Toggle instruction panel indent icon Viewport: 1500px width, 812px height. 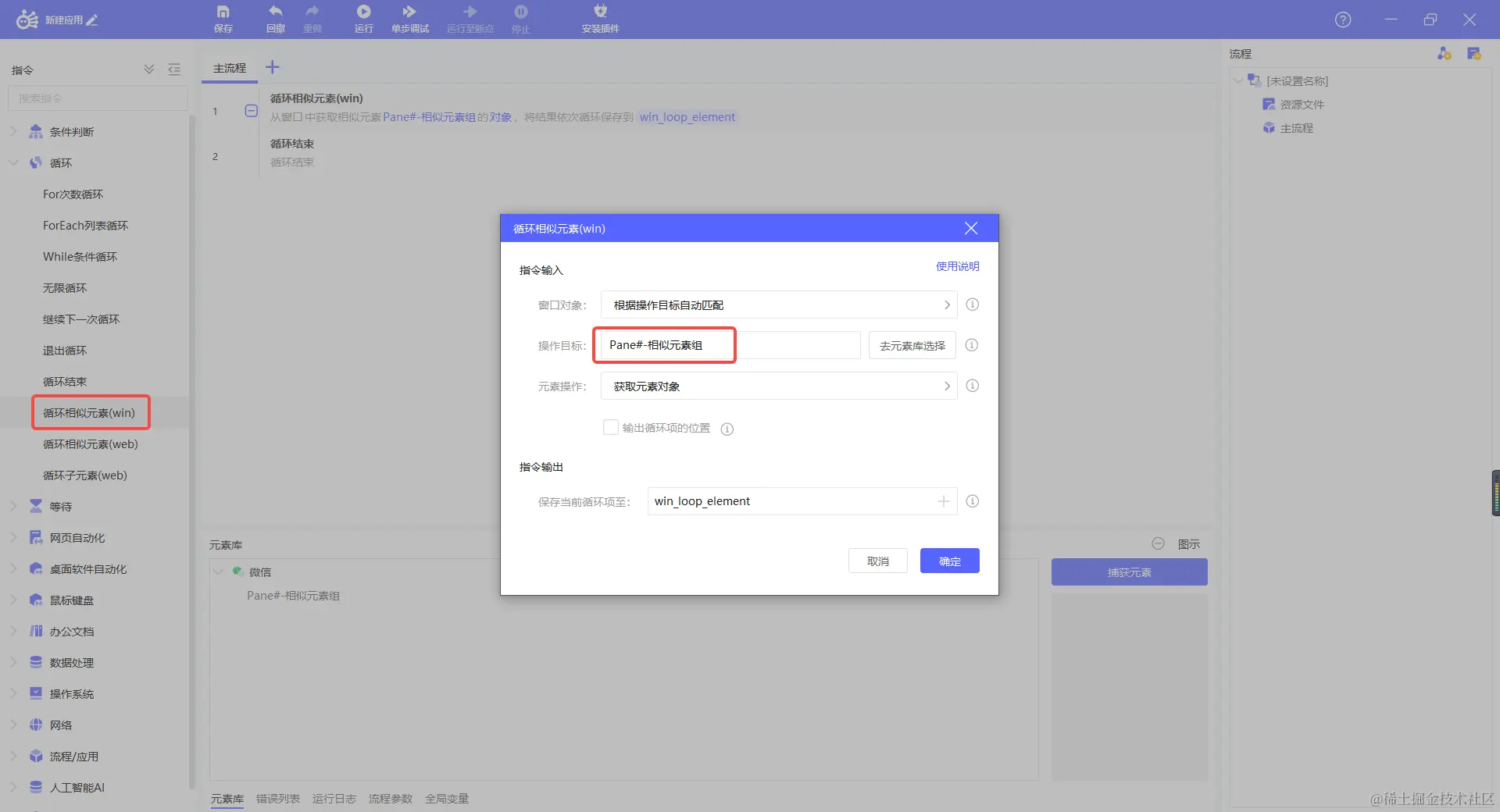pyautogui.click(x=174, y=69)
